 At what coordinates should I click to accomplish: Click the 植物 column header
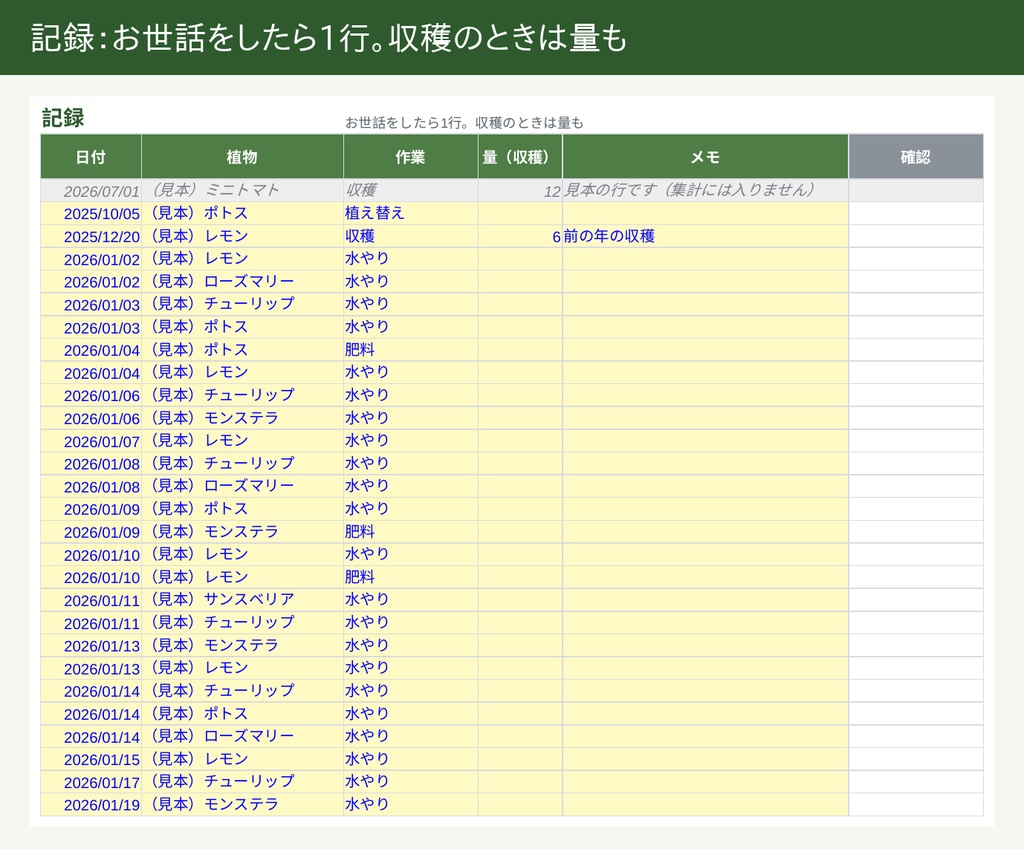pos(242,157)
